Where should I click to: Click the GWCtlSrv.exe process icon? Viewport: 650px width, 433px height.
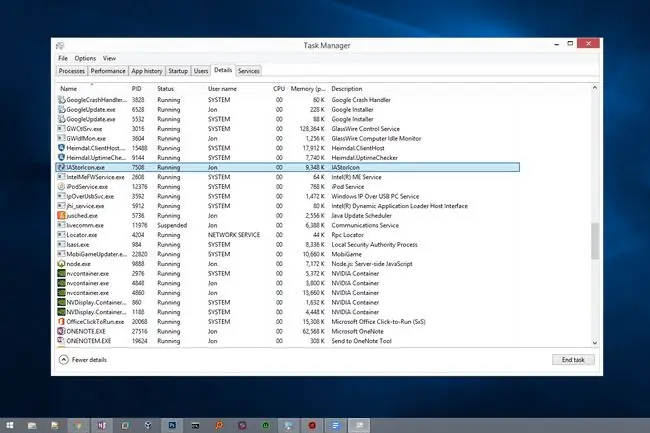tap(61, 129)
